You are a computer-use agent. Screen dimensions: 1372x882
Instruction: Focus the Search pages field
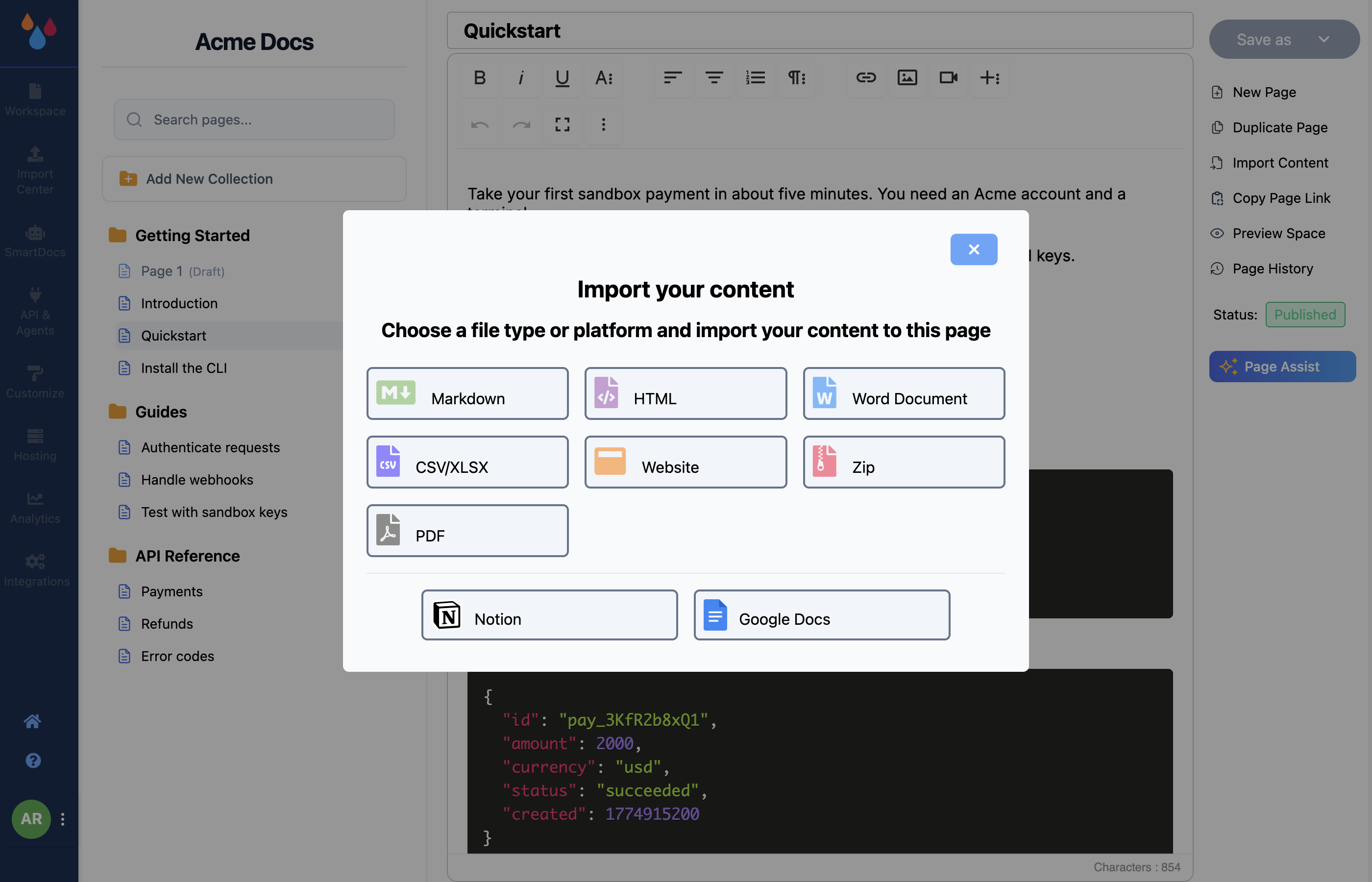coord(254,120)
